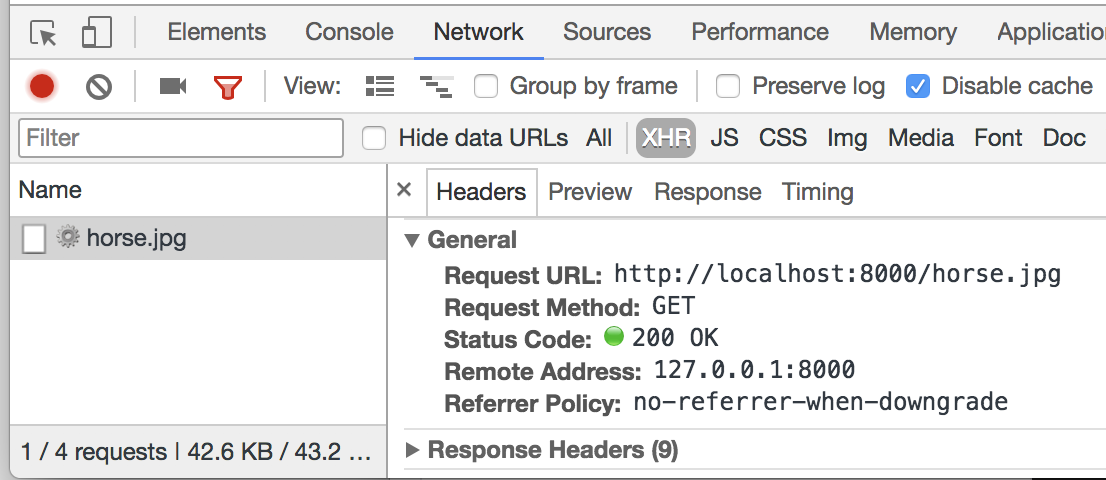The height and width of the screenshot is (480, 1106).
Task: Clear the network log icon
Action: point(98,87)
